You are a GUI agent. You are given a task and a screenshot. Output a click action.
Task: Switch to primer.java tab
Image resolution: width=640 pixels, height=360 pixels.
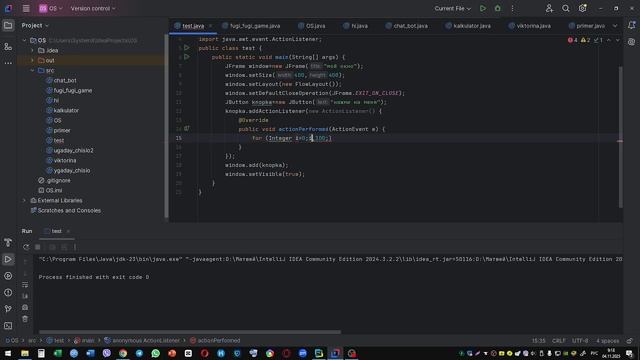click(x=587, y=26)
